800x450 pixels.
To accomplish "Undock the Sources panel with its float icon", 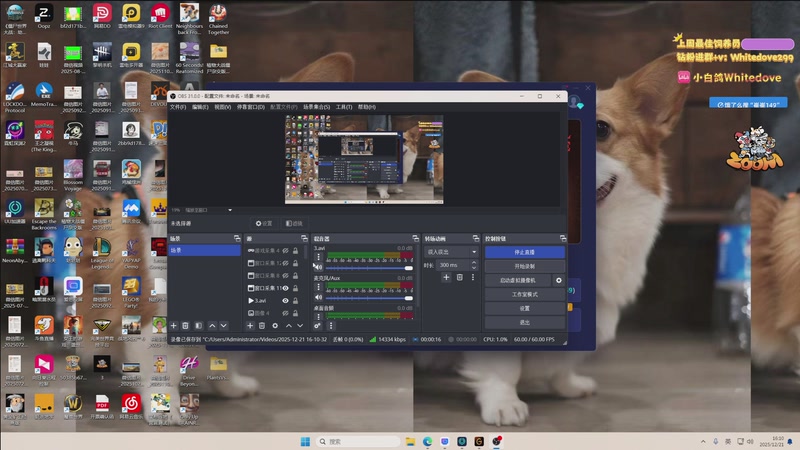I will pos(304,238).
